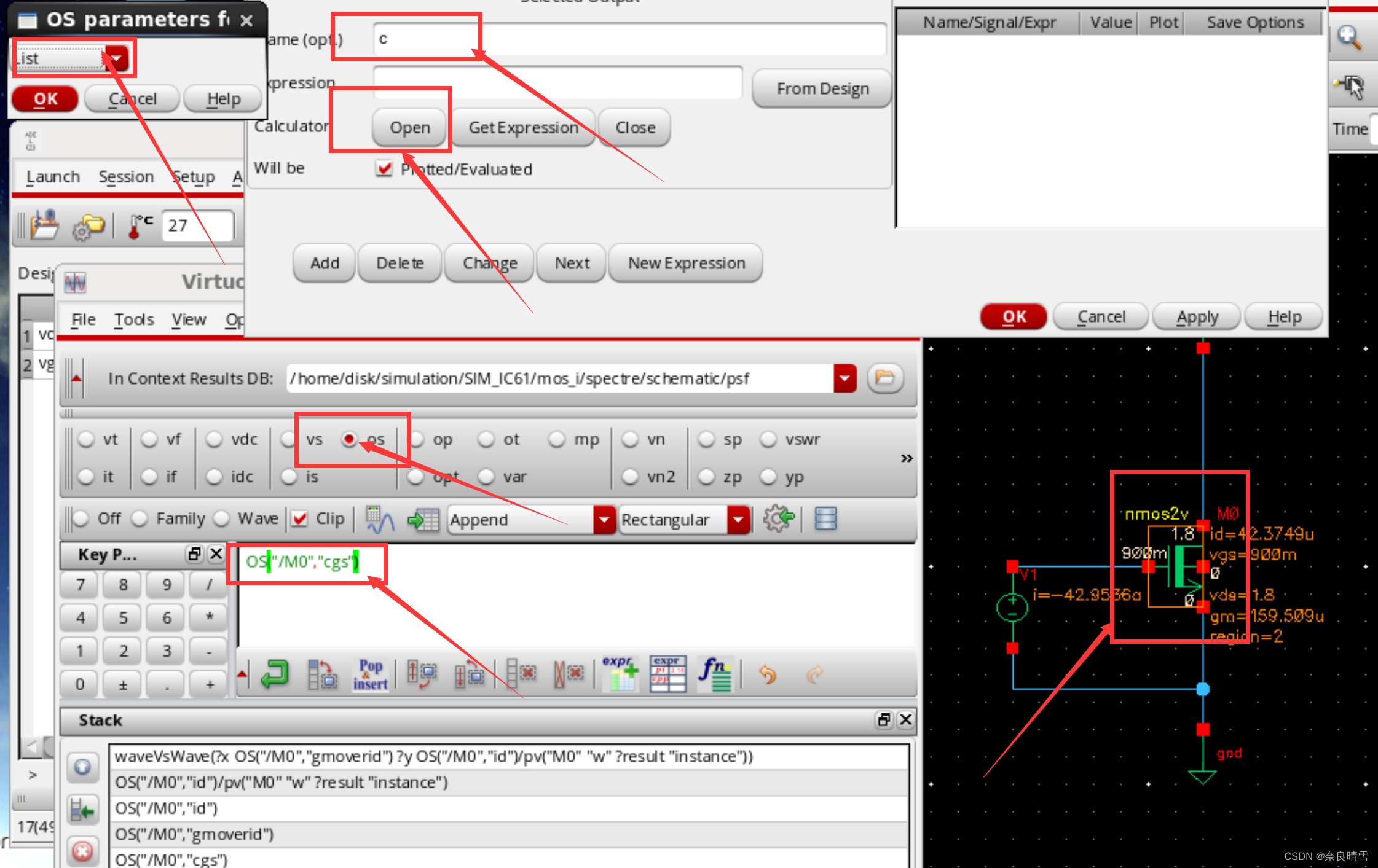1378x868 pixels.
Task: Click the Get Expression button
Action: [x=523, y=127]
